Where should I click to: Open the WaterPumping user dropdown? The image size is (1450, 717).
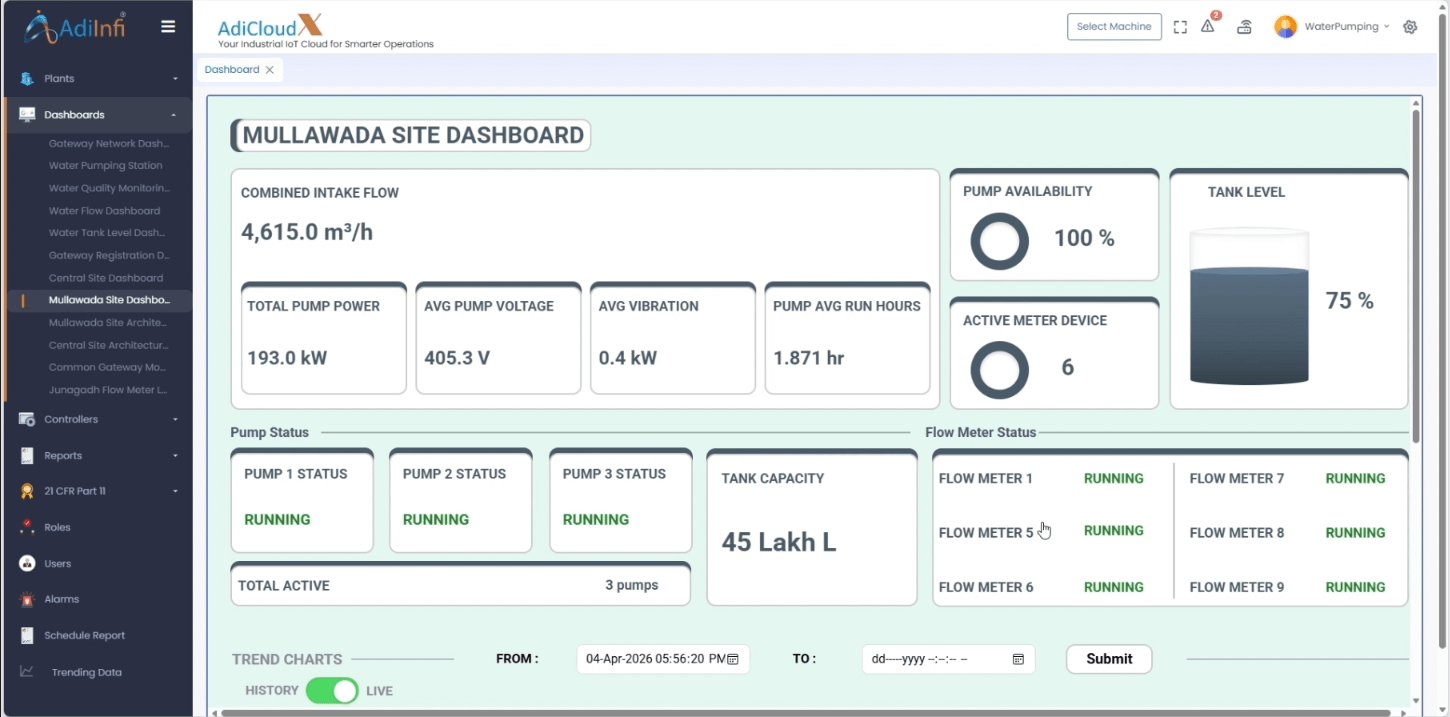point(1332,27)
